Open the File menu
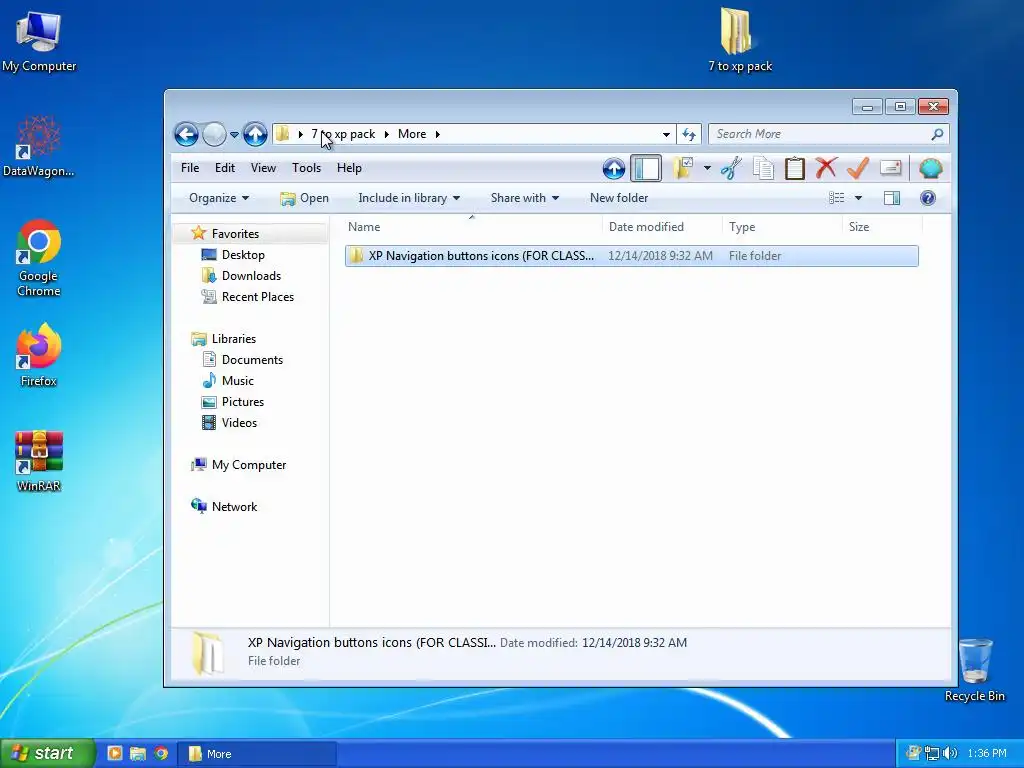This screenshot has width=1024, height=768. pyautogui.click(x=190, y=168)
